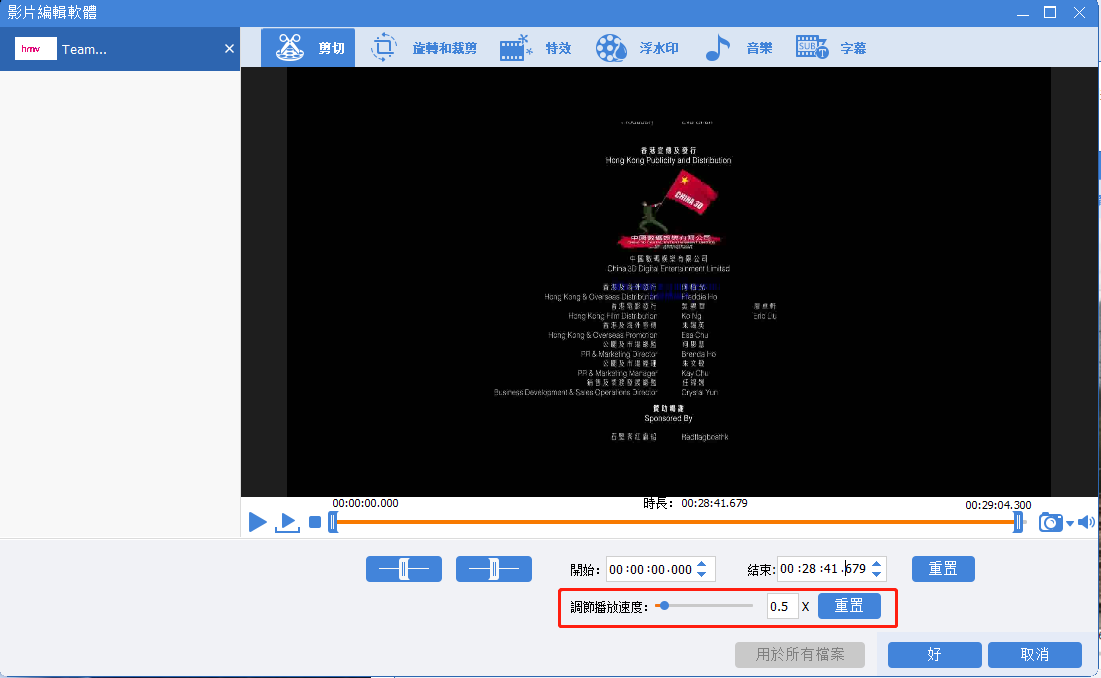
Task: Close the 影片編輯軟體 window
Action: pyautogui.click(x=1079, y=13)
